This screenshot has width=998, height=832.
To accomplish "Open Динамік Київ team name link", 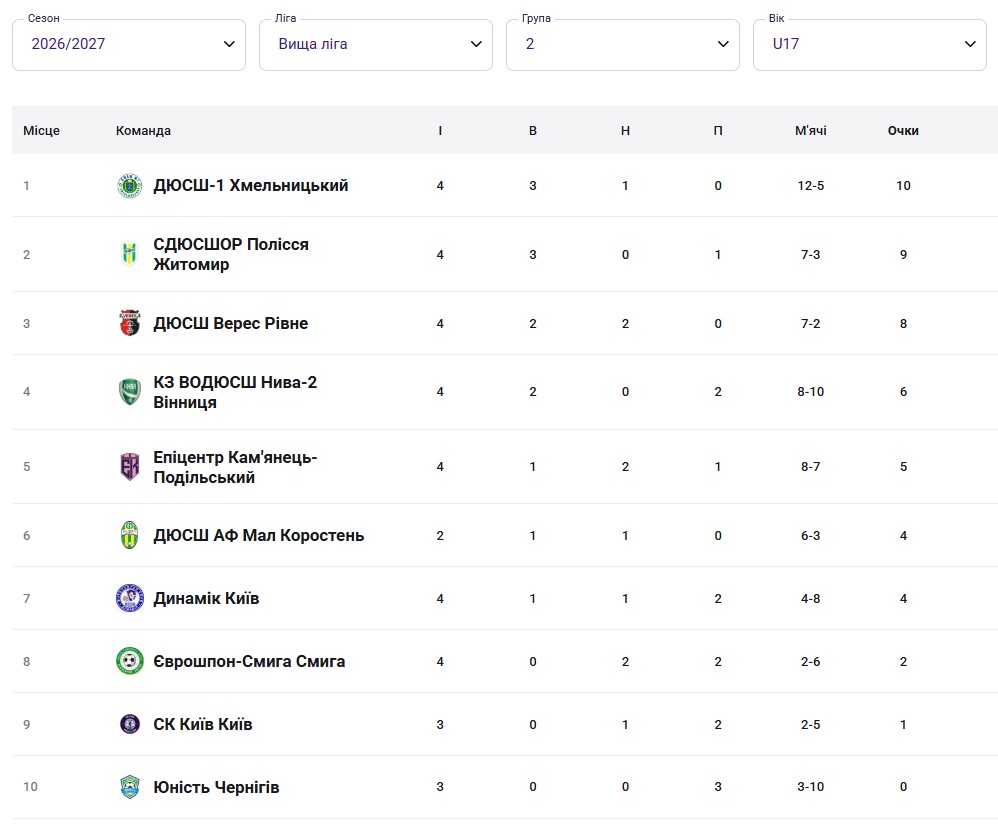I will [206, 598].
